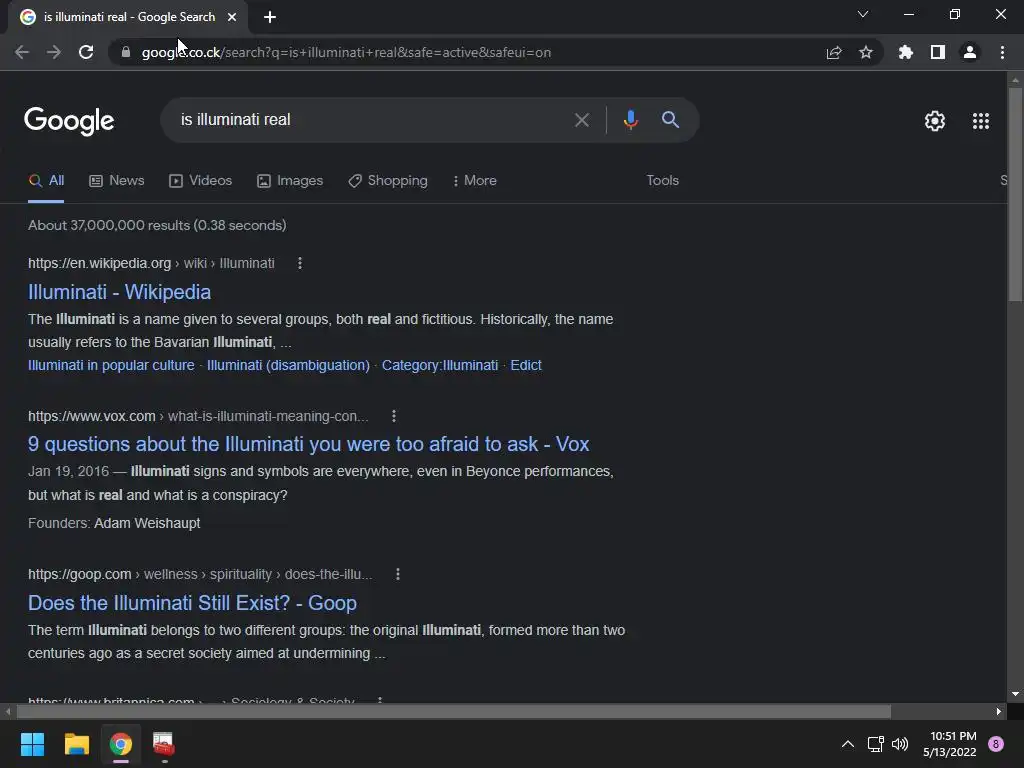Open File Explorer from taskbar

tap(76, 744)
